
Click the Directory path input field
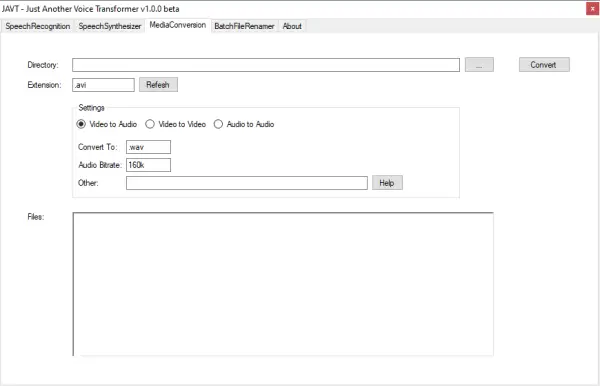point(266,65)
